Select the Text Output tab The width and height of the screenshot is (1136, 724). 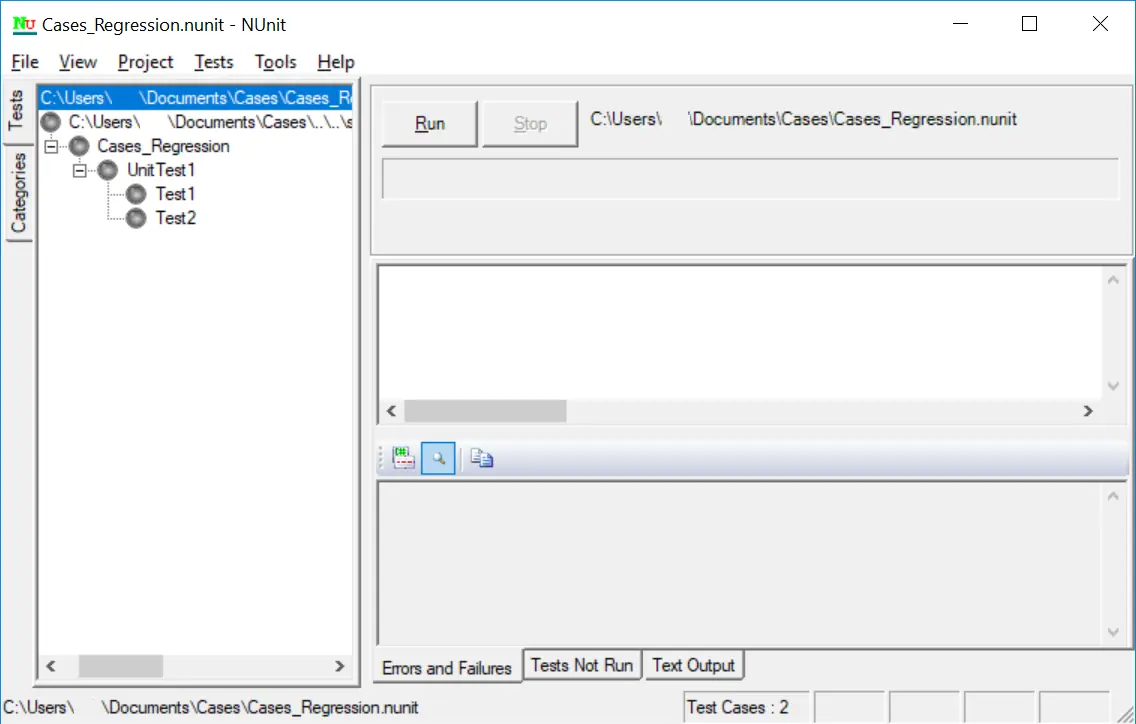coord(694,664)
